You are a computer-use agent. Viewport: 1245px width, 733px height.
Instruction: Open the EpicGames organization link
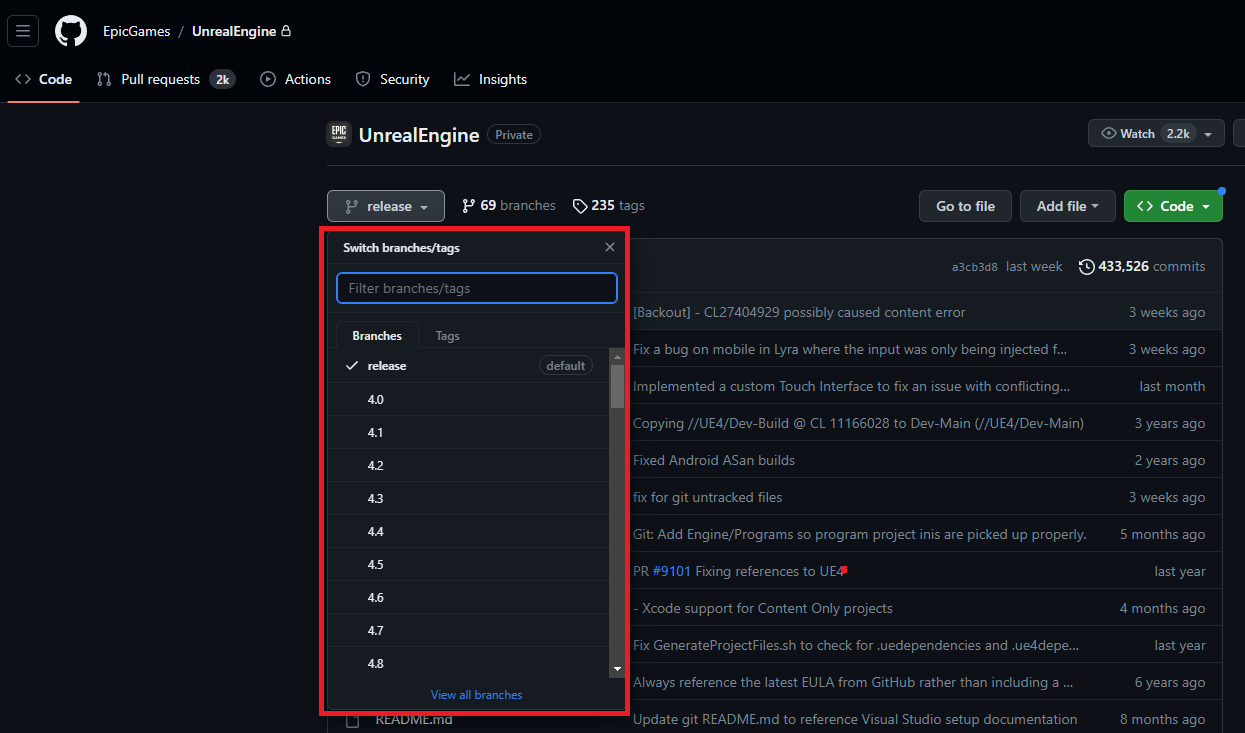pyautogui.click(x=137, y=31)
